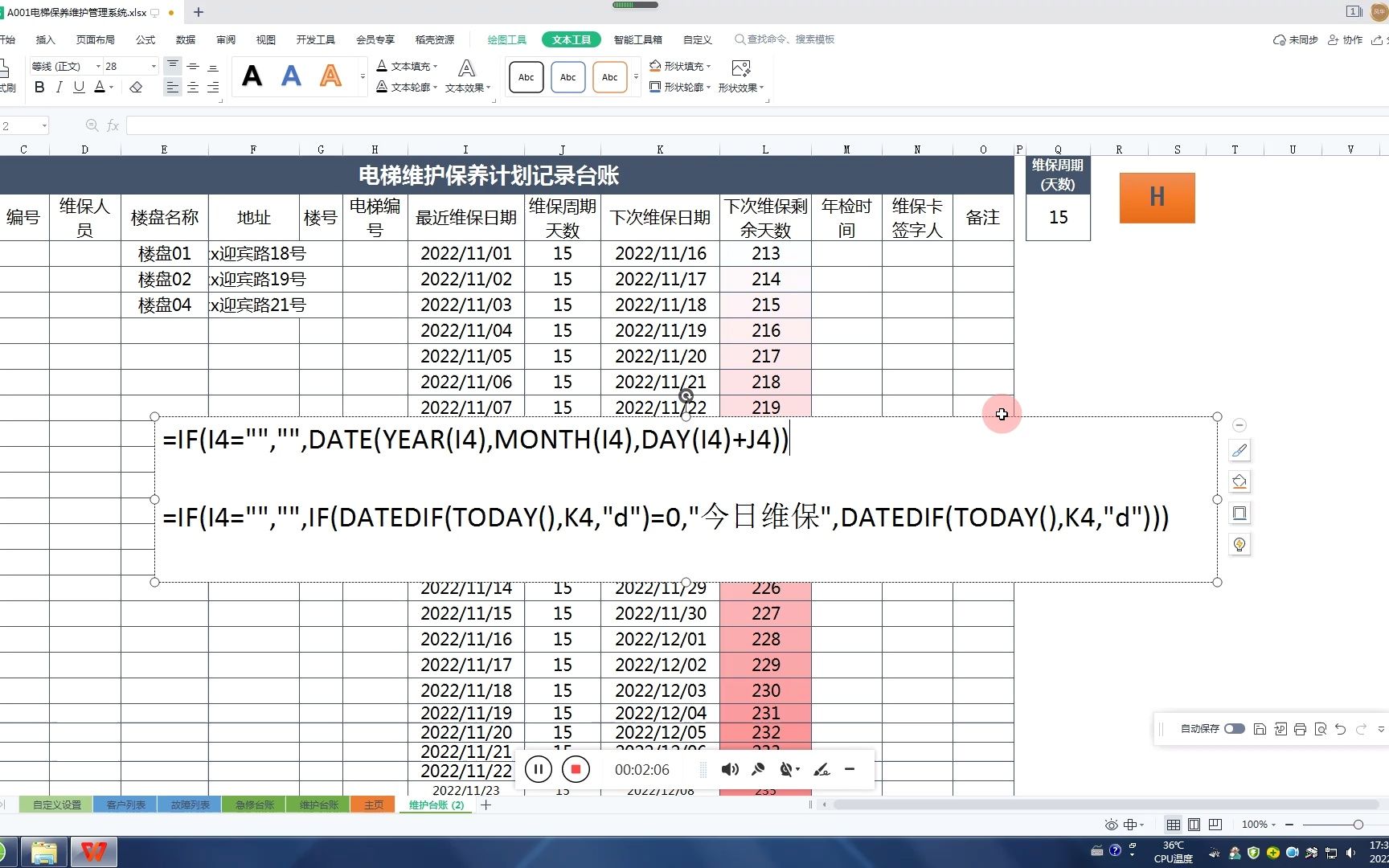Collapse the text box side tools
1389x868 pixels.
tap(1239, 424)
